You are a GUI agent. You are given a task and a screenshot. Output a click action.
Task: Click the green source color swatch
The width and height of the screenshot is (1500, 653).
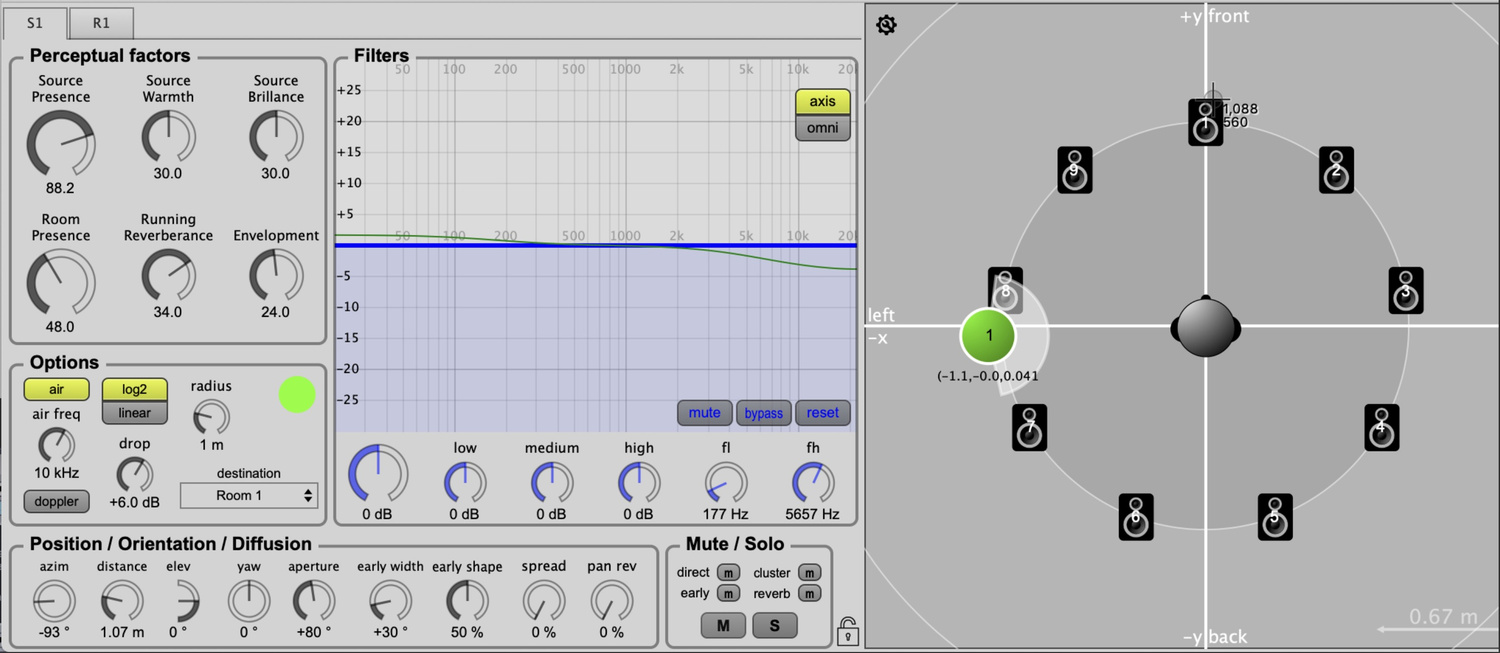coord(297,394)
